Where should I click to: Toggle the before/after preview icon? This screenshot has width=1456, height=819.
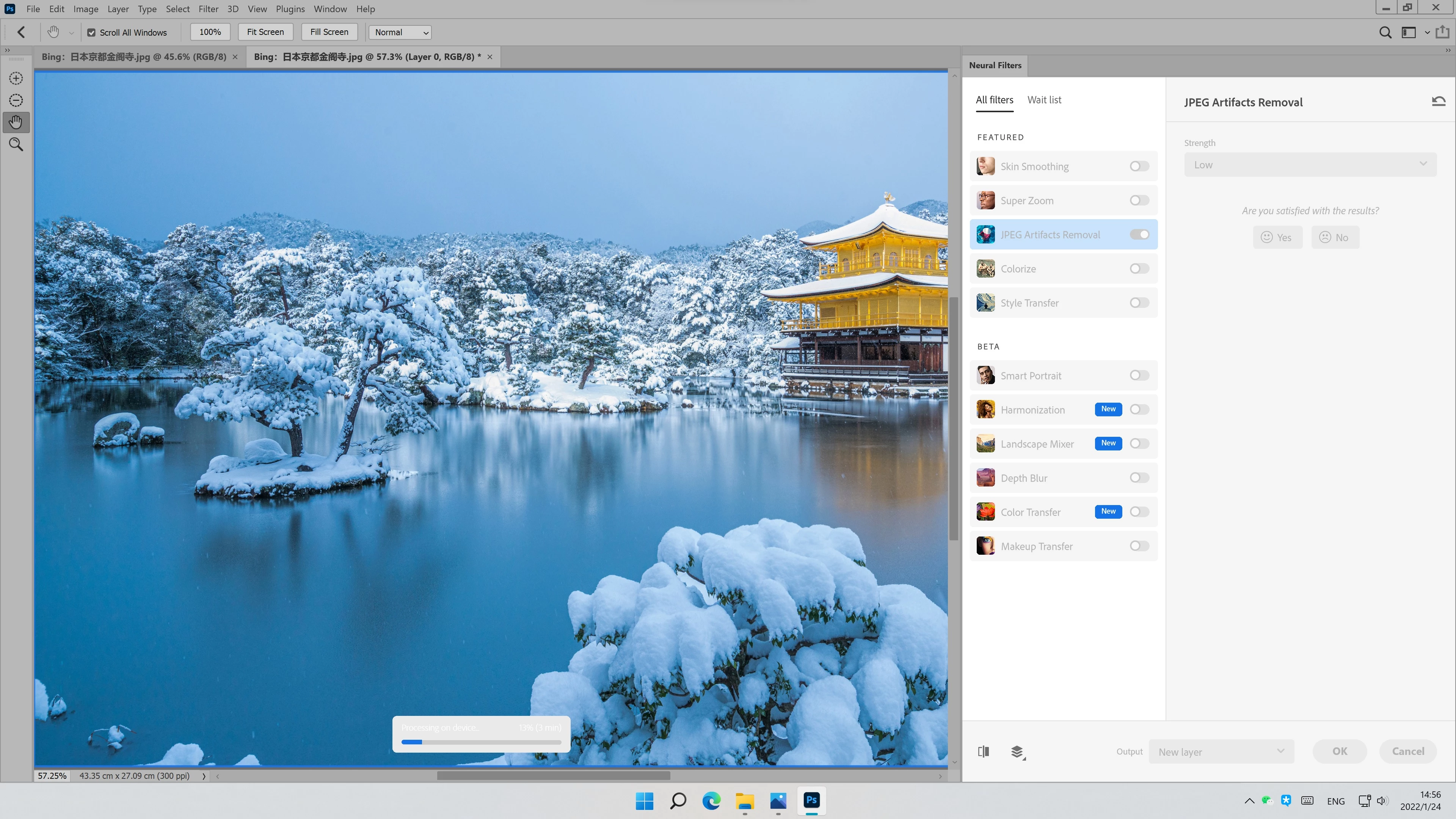pos(984,752)
